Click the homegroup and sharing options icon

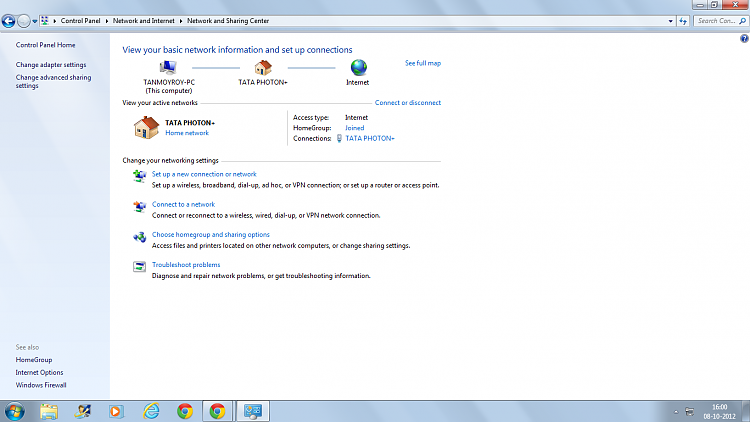tap(139, 237)
